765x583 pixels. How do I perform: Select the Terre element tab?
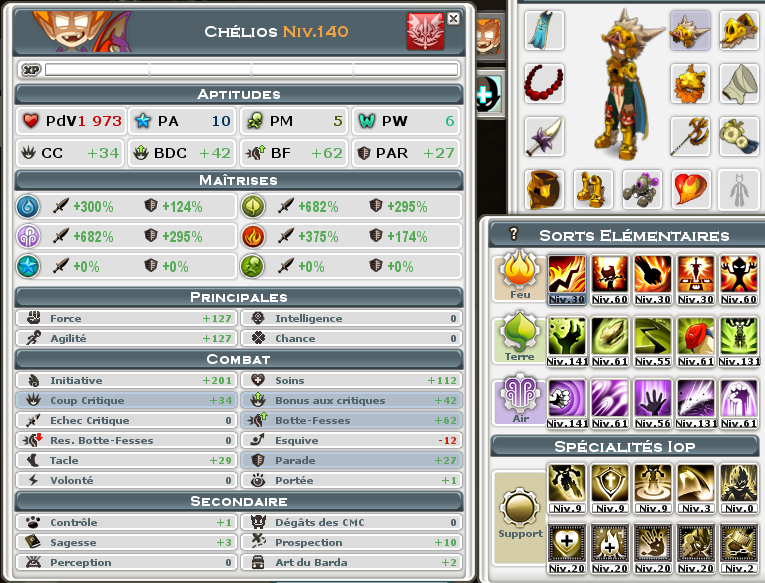pyautogui.click(x=519, y=338)
